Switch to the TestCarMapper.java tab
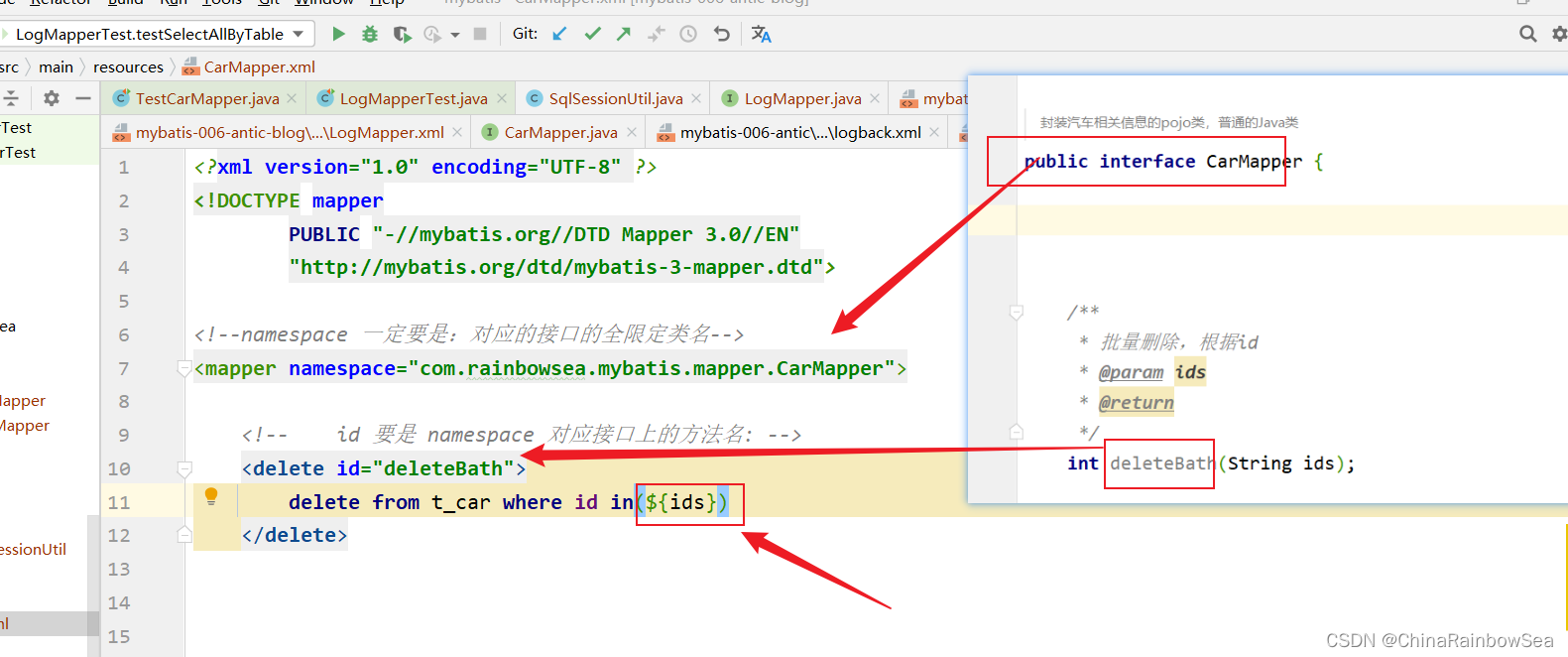This screenshot has width=1568, height=657. 206,98
